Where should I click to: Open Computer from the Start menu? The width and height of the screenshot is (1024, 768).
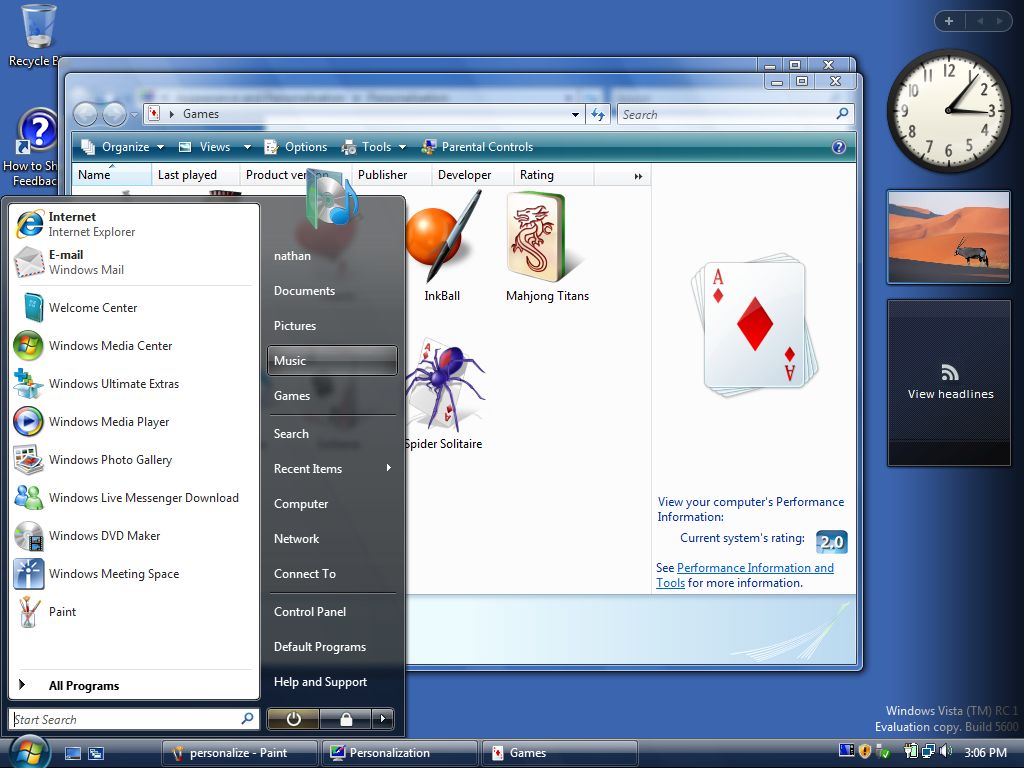click(x=332, y=504)
